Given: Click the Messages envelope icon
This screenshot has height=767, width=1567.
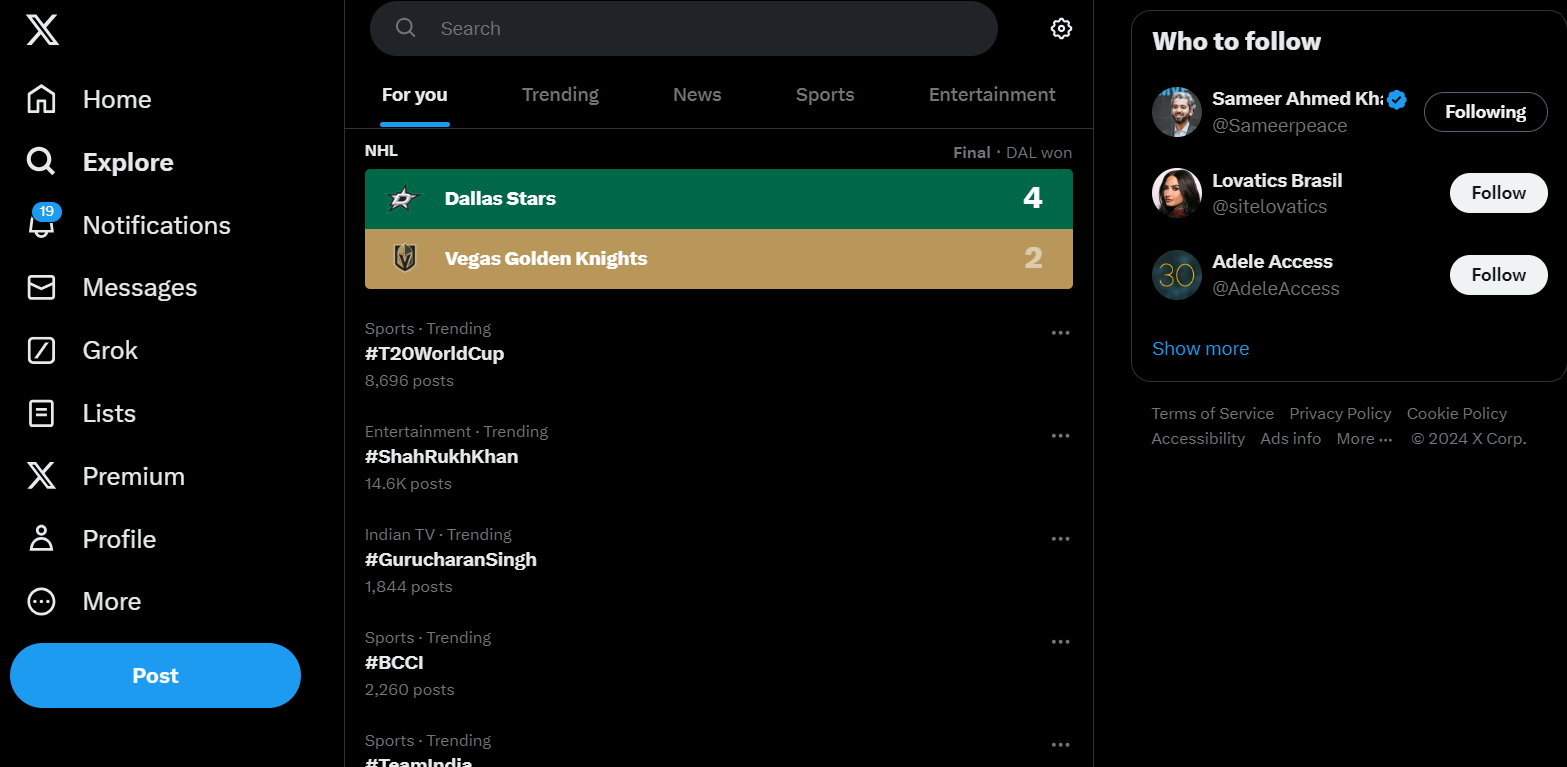Looking at the screenshot, I should [x=41, y=287].
